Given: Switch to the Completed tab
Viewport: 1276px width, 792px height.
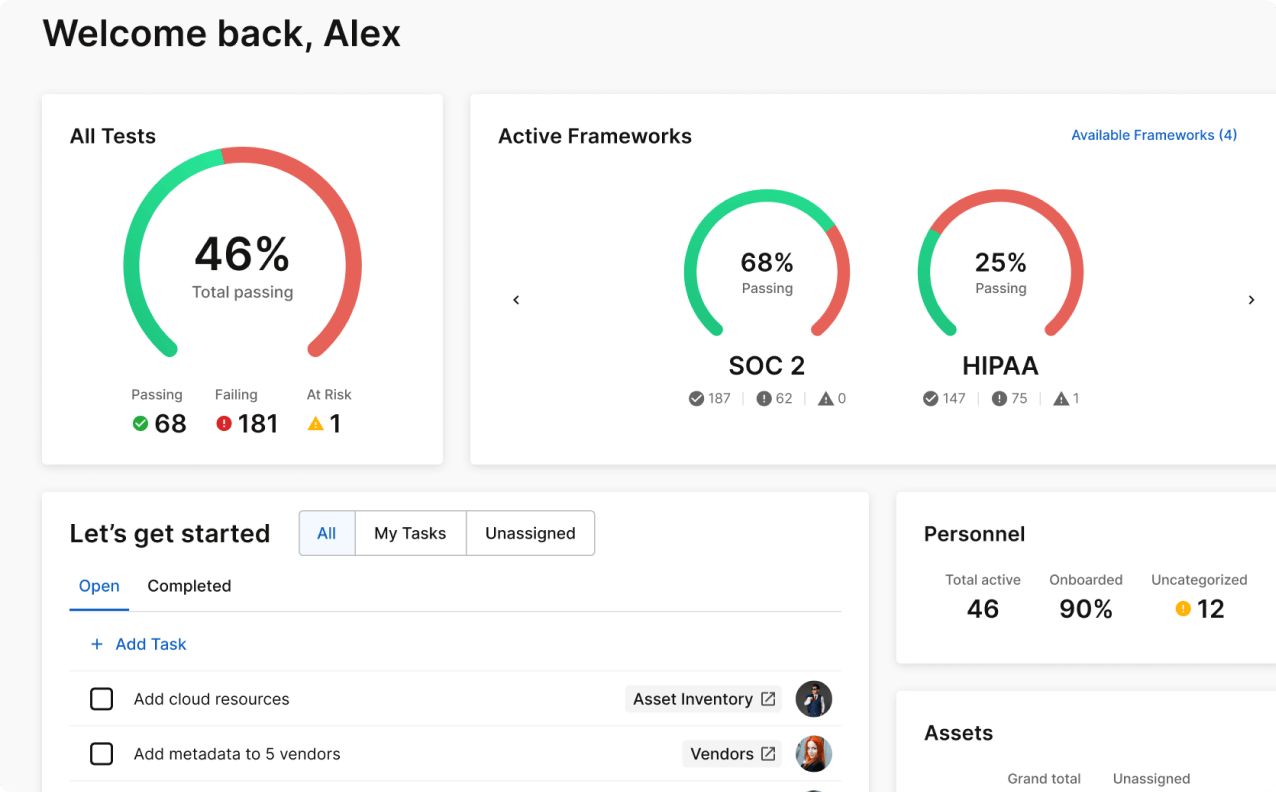Looking at the screenshot, I should (189, 586).
